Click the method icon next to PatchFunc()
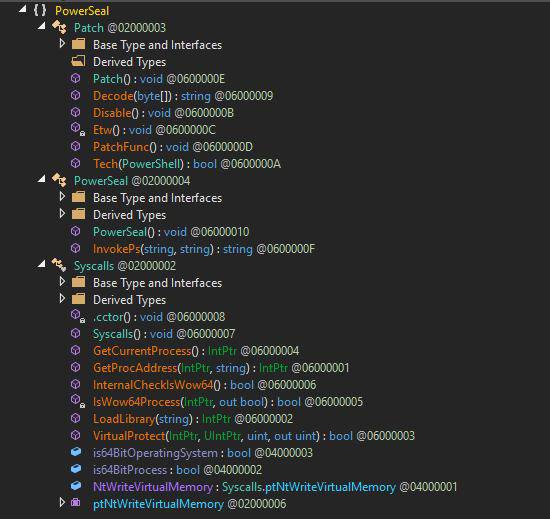The height and width of the screenshot is (519, 550). pos(75,146)
